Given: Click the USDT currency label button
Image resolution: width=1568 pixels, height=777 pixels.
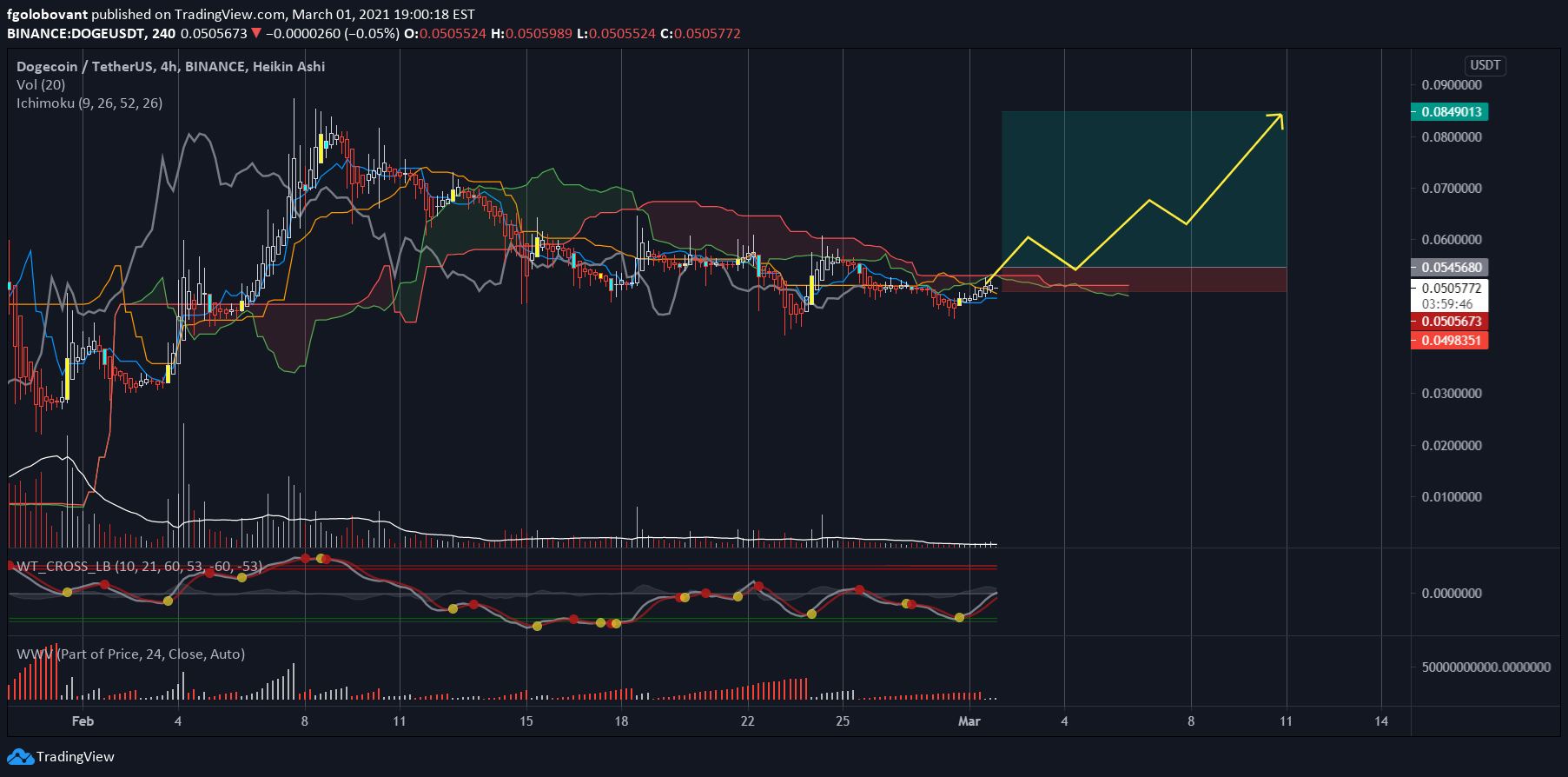Looking at the screenshot, I should tap(1485, 65).
